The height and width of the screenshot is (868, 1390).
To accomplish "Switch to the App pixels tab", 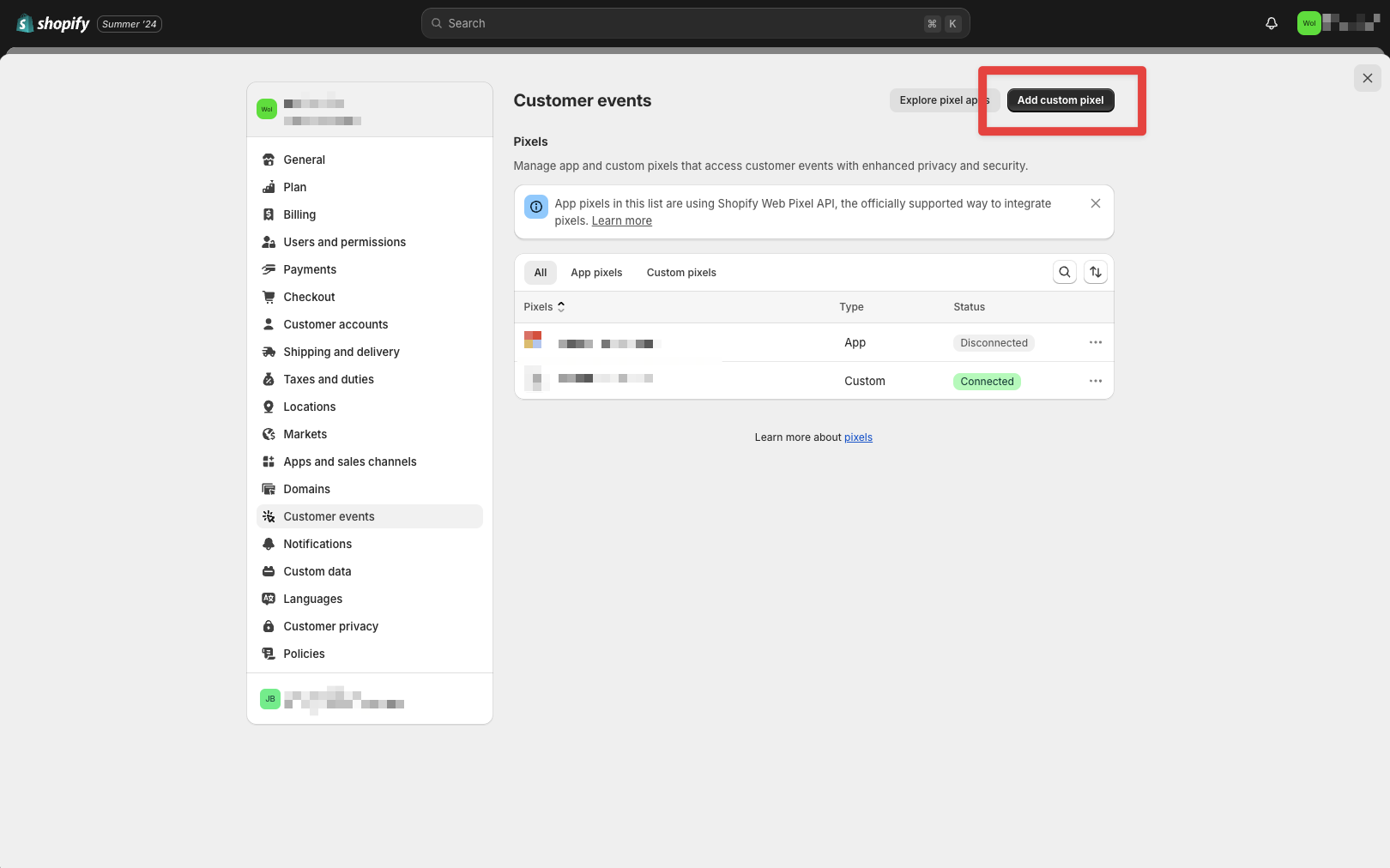I will (x=596, y=273).
